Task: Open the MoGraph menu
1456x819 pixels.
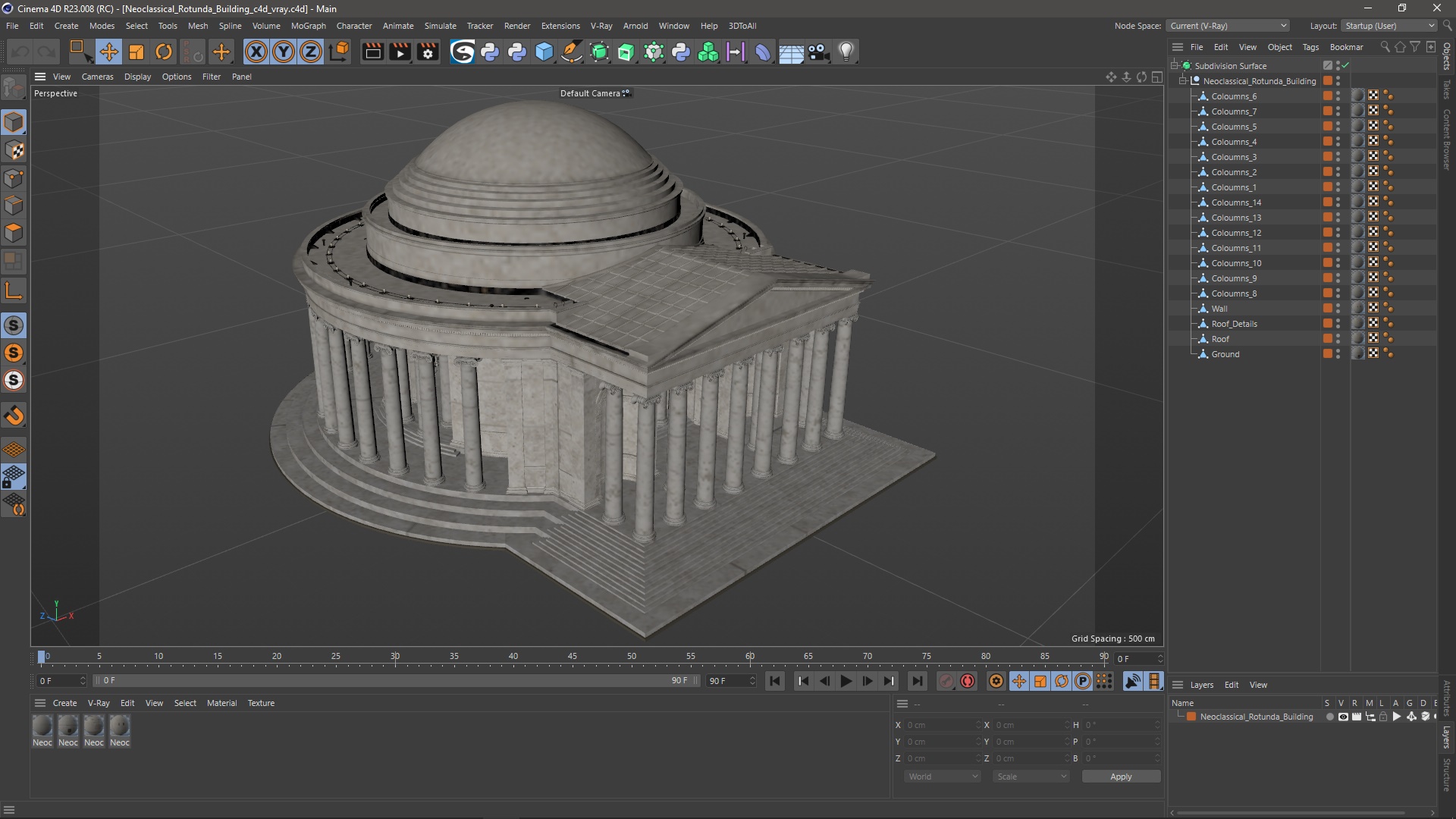Action: [x=308, y=26]
